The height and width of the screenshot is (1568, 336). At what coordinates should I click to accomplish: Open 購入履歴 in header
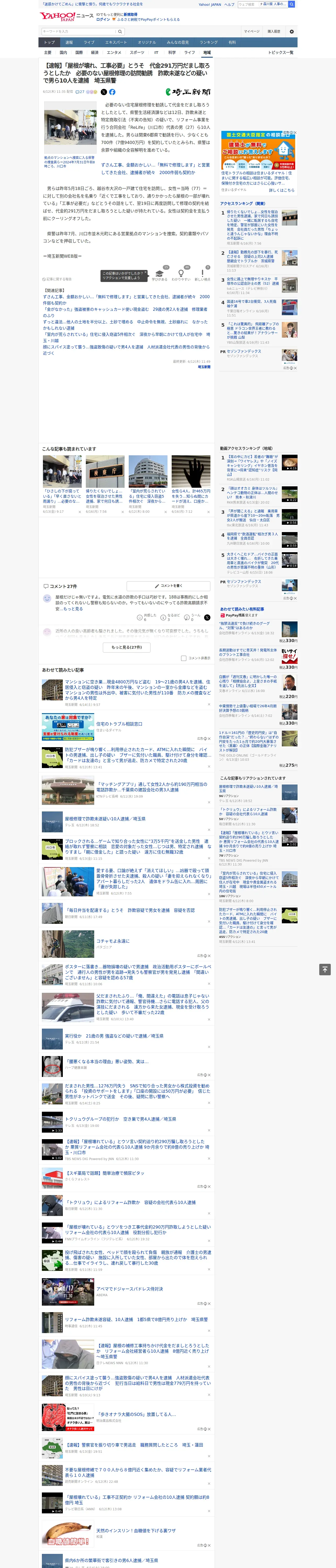tap(274, 31)
